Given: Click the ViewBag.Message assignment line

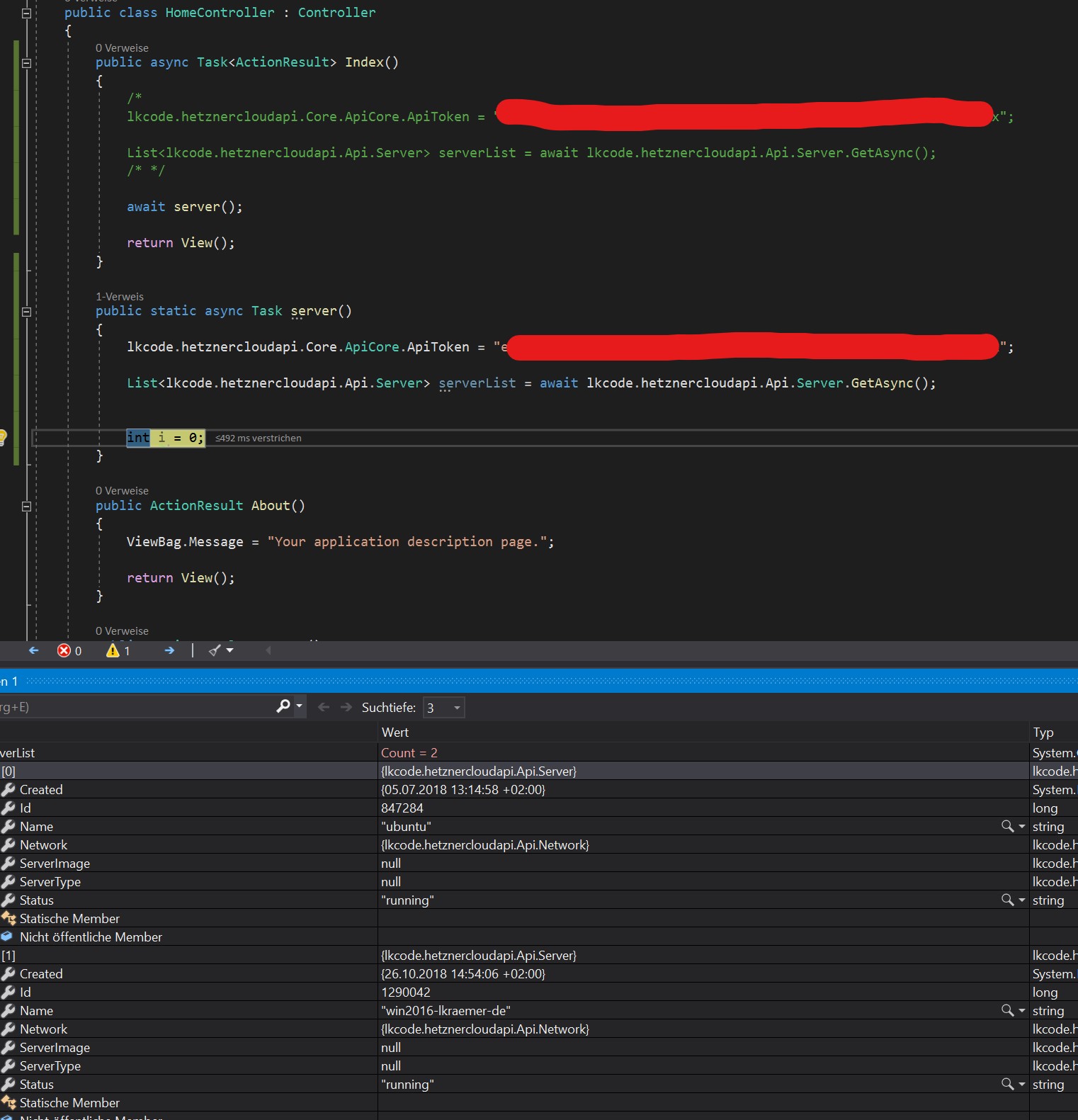Looking at the screenshot, I should [x=340, y=542].
